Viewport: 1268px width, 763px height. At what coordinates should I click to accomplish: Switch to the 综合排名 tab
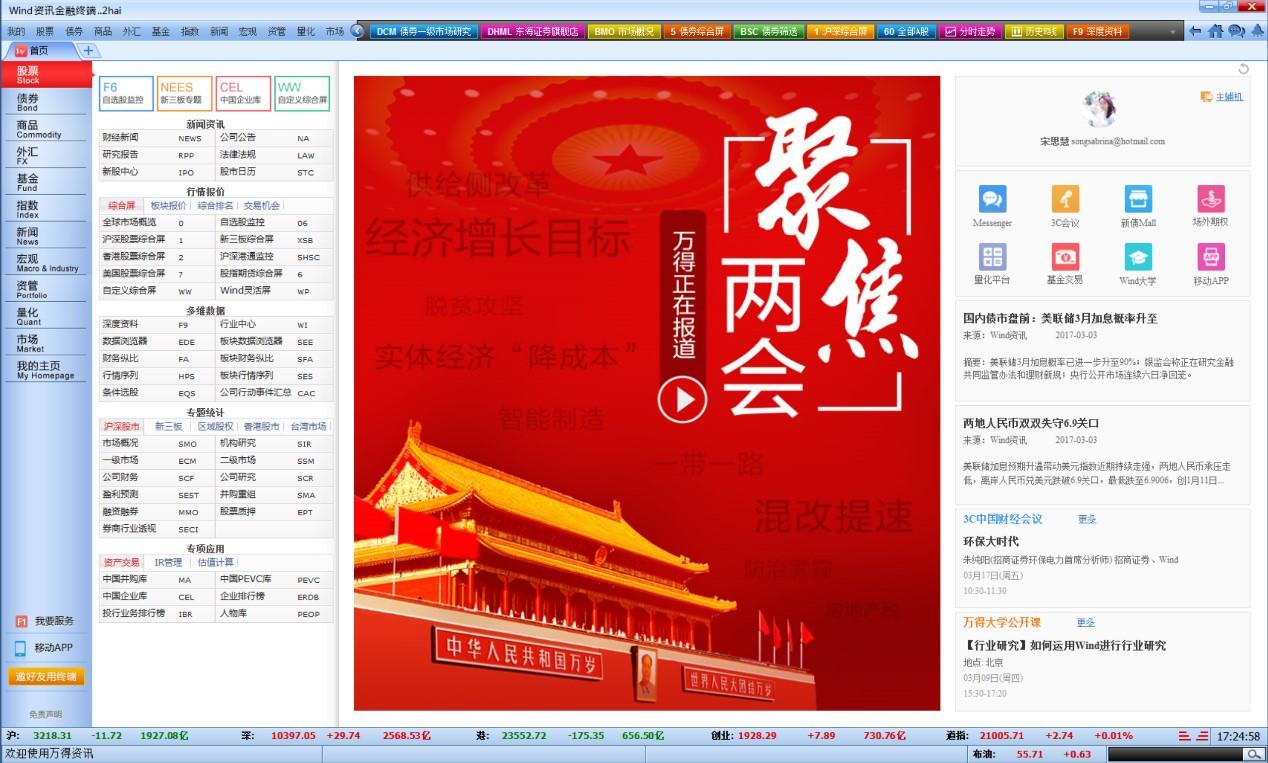(215, 205)
